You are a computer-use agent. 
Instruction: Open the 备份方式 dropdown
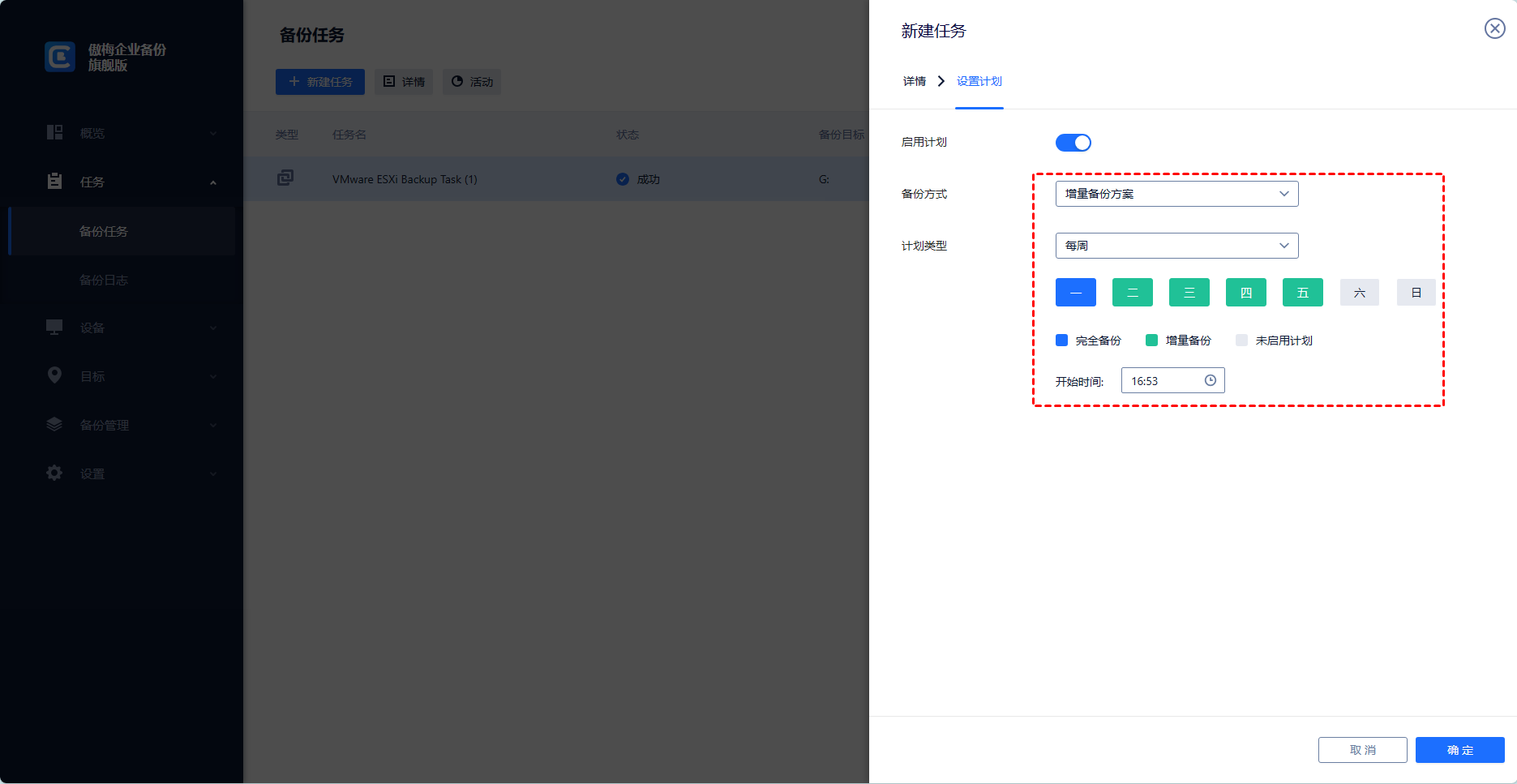(1176, 194)
